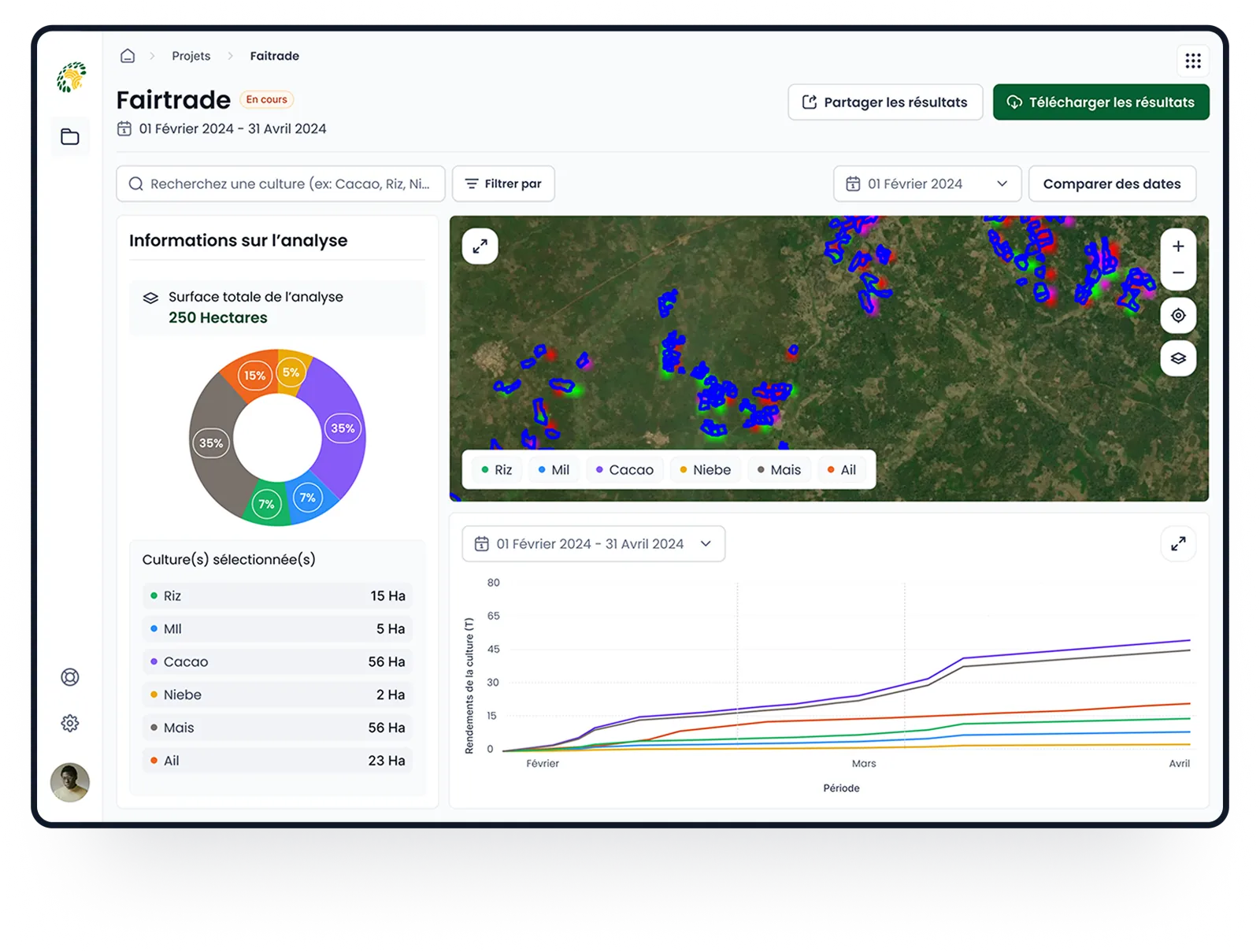
Task: Open the chart date range dropdown
Action: (x=593, y=544)
